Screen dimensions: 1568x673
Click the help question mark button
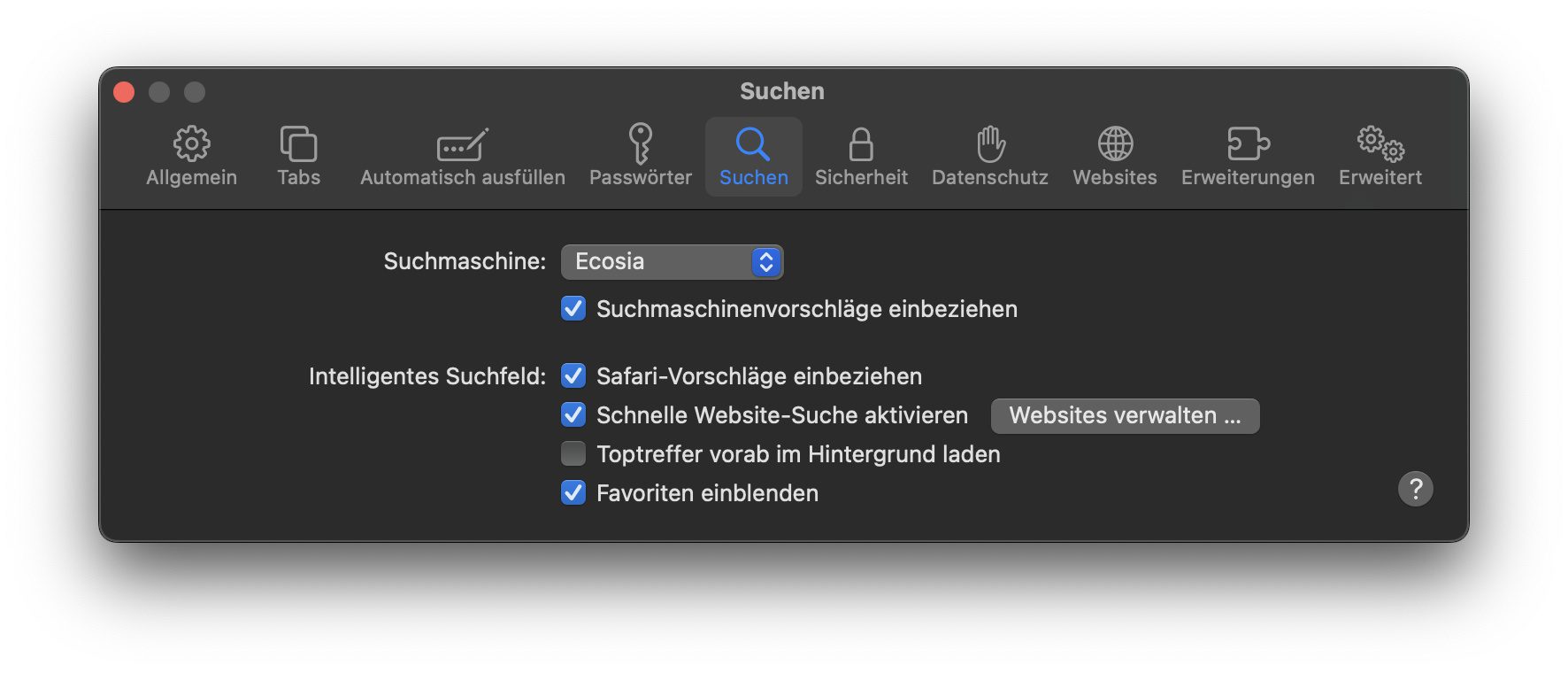pyautogui.click(x=1415, y=489)
